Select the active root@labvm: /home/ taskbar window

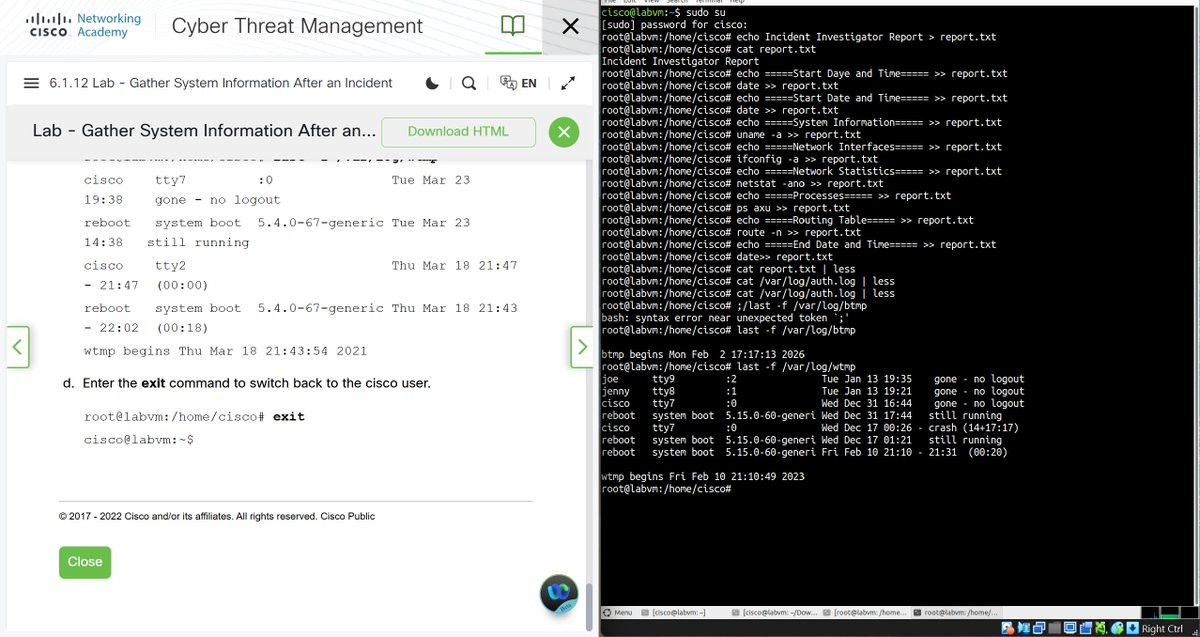pyautogui.click(x=956, y=612)
